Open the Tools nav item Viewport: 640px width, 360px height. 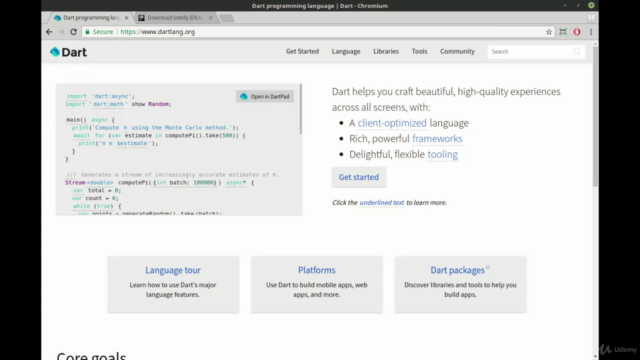tap(419, 51)
